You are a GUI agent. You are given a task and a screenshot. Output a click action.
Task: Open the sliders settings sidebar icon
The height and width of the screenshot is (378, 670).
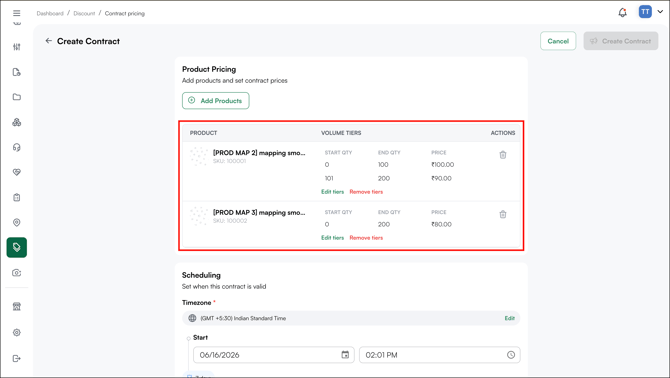[x=17, y=47]
